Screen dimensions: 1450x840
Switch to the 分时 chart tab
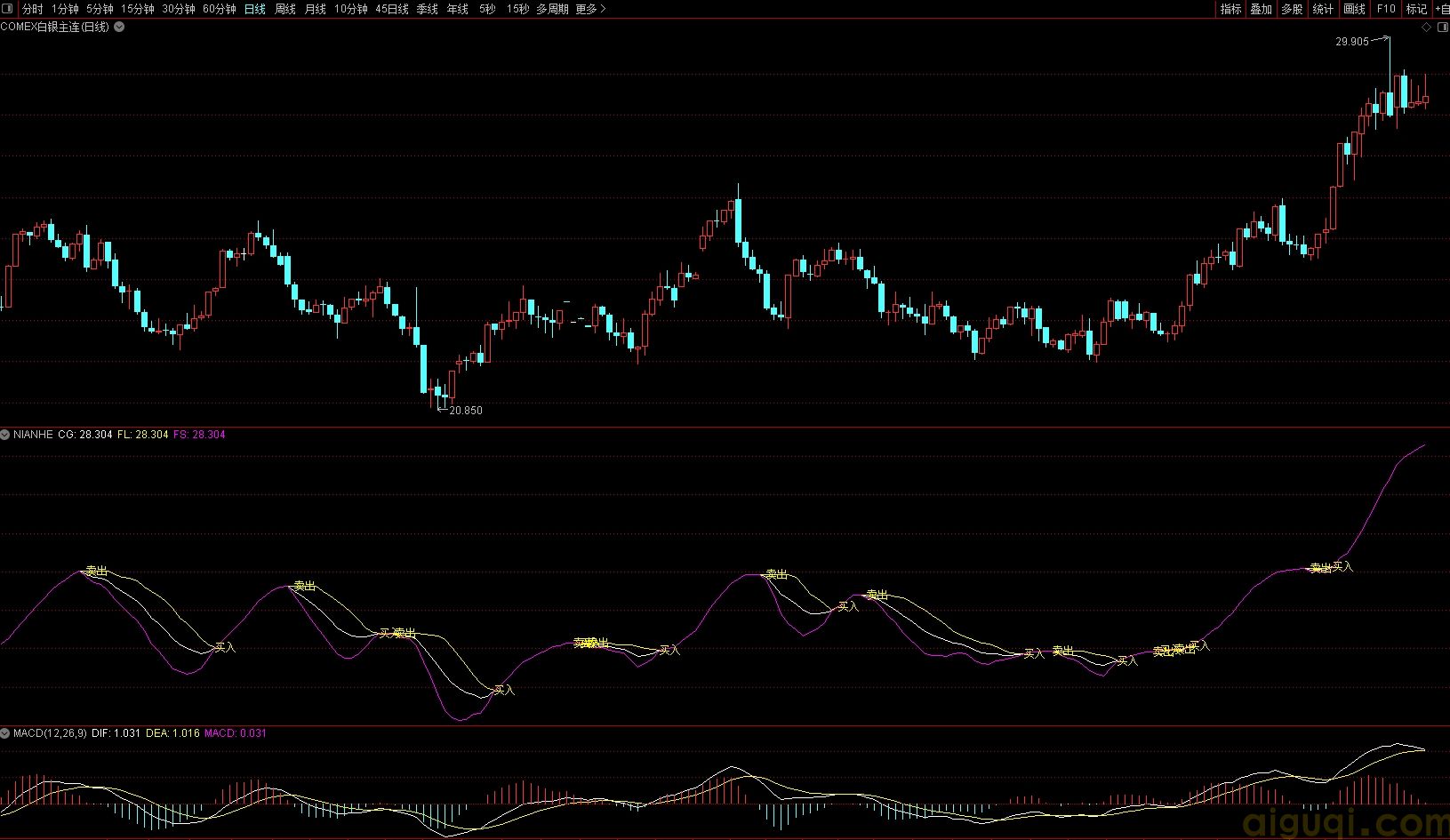(32, 9)
